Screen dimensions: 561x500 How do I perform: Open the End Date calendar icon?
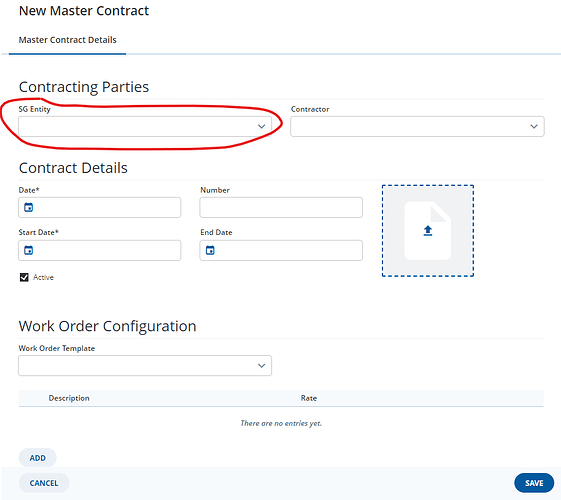[x=210, y=250]
